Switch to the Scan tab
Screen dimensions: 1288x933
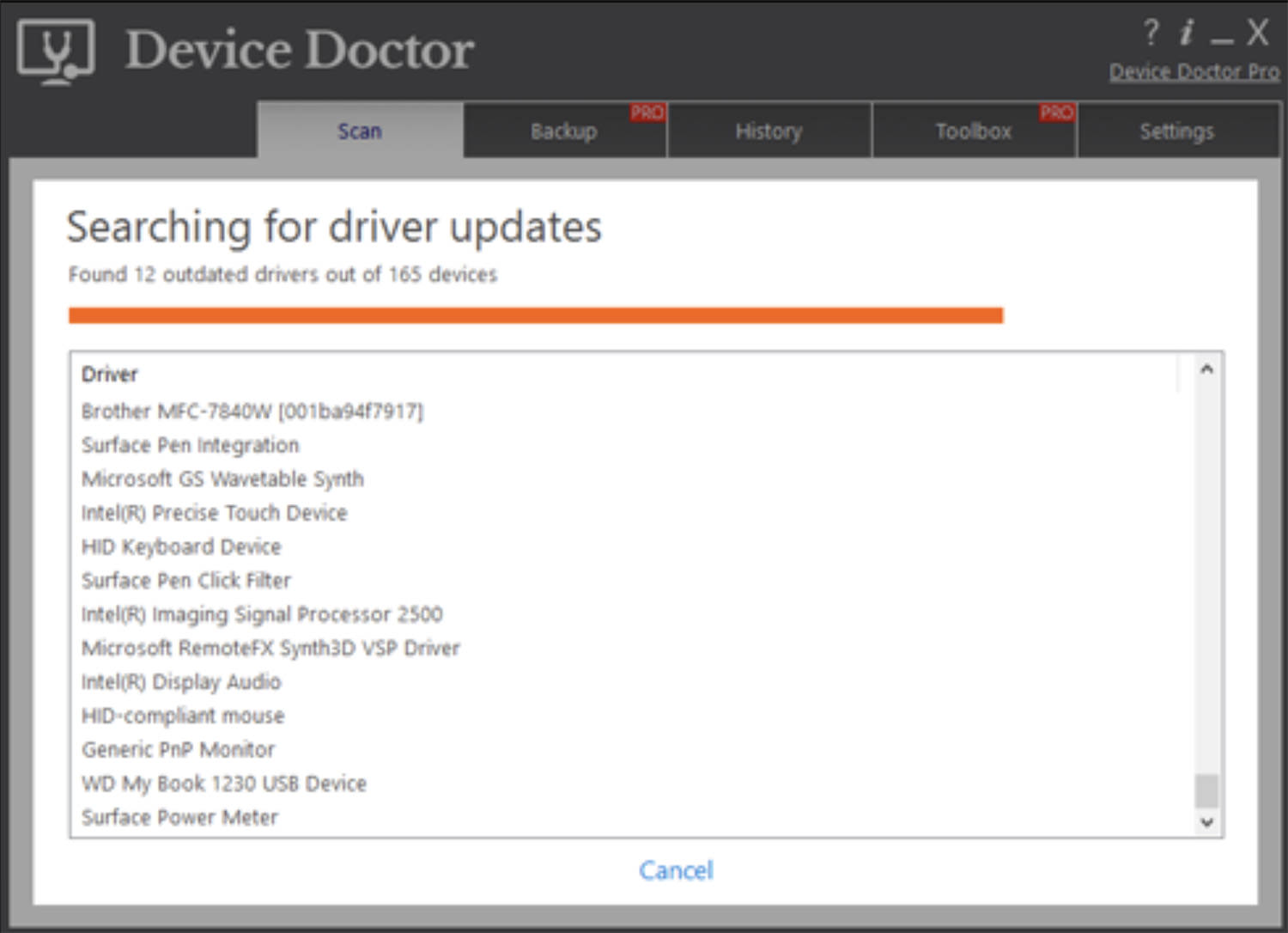pos(360,131)
